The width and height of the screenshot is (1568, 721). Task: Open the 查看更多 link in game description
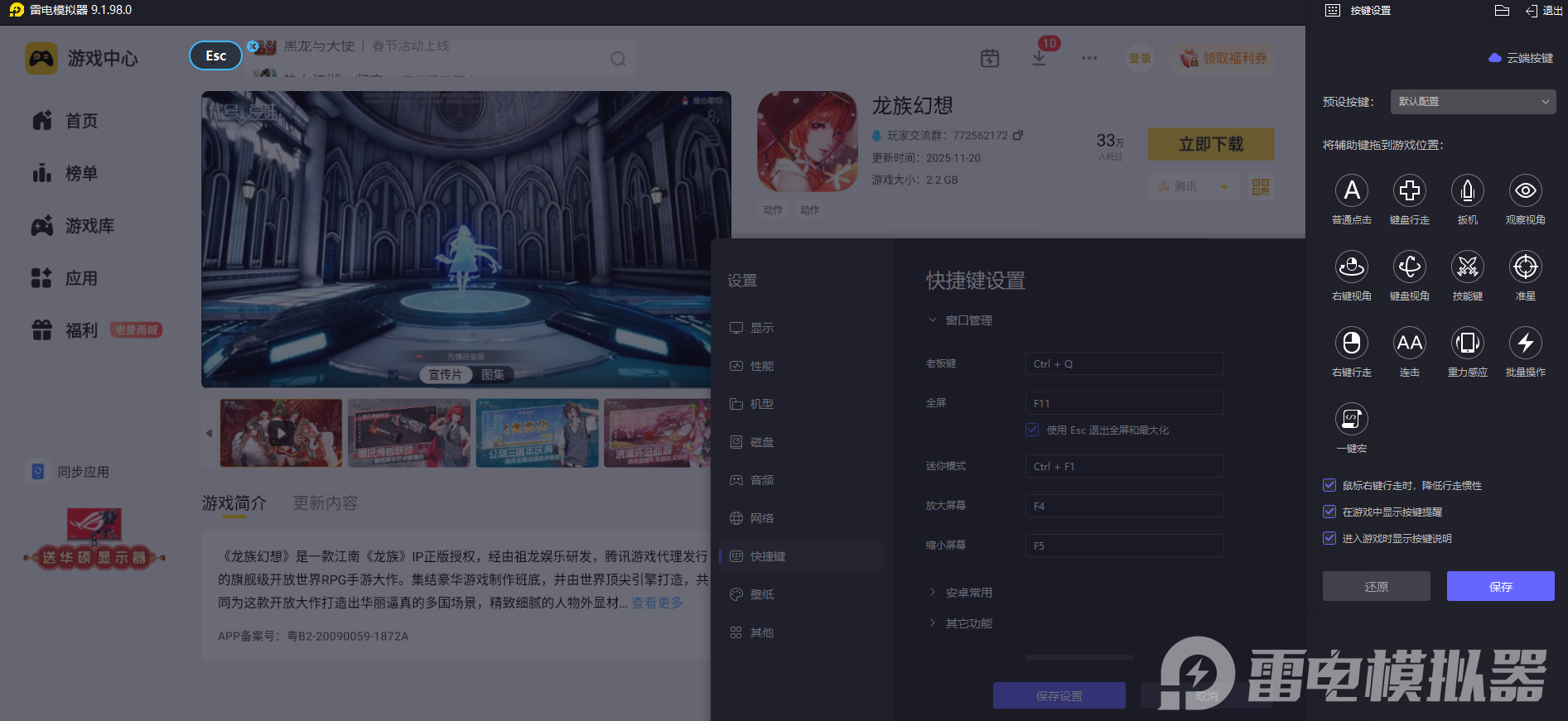[x=658, y=603]
